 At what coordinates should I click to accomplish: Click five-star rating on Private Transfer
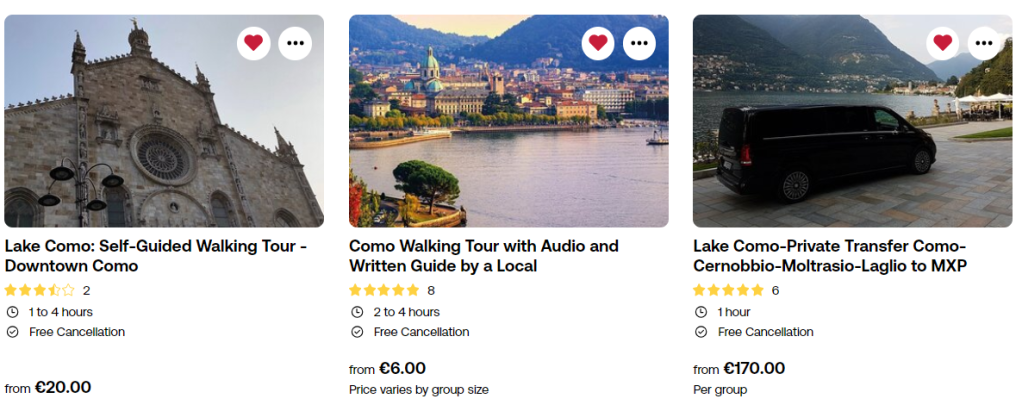click(728, 291)
